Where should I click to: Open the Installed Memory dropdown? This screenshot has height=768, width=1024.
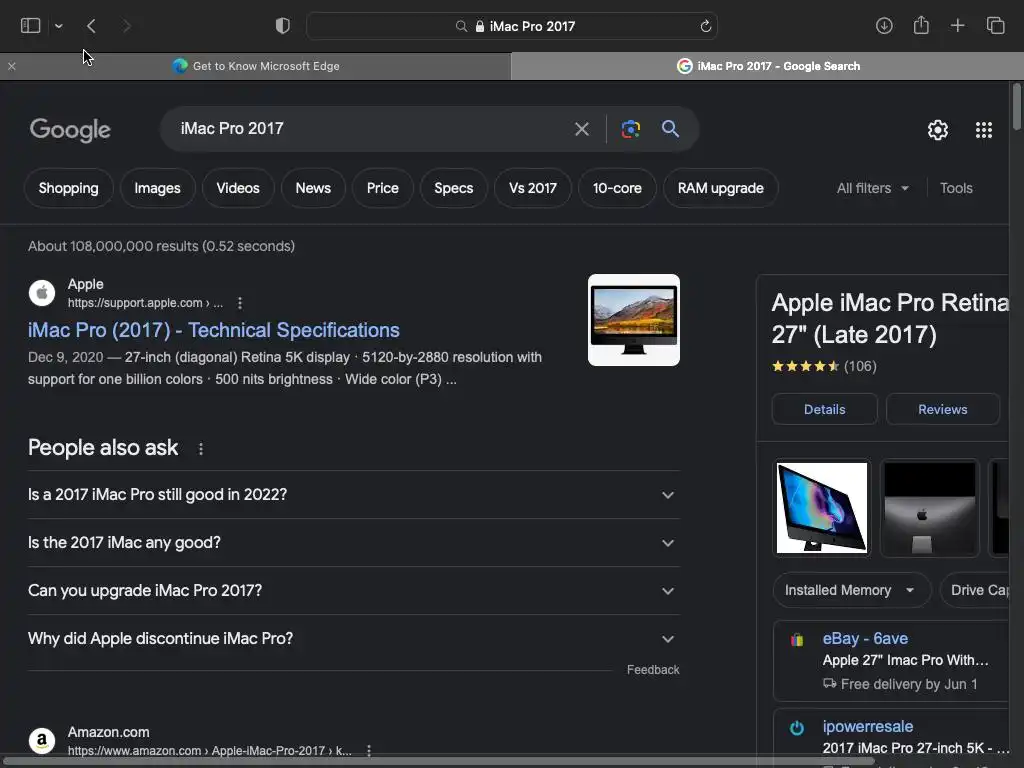(852, 590)
